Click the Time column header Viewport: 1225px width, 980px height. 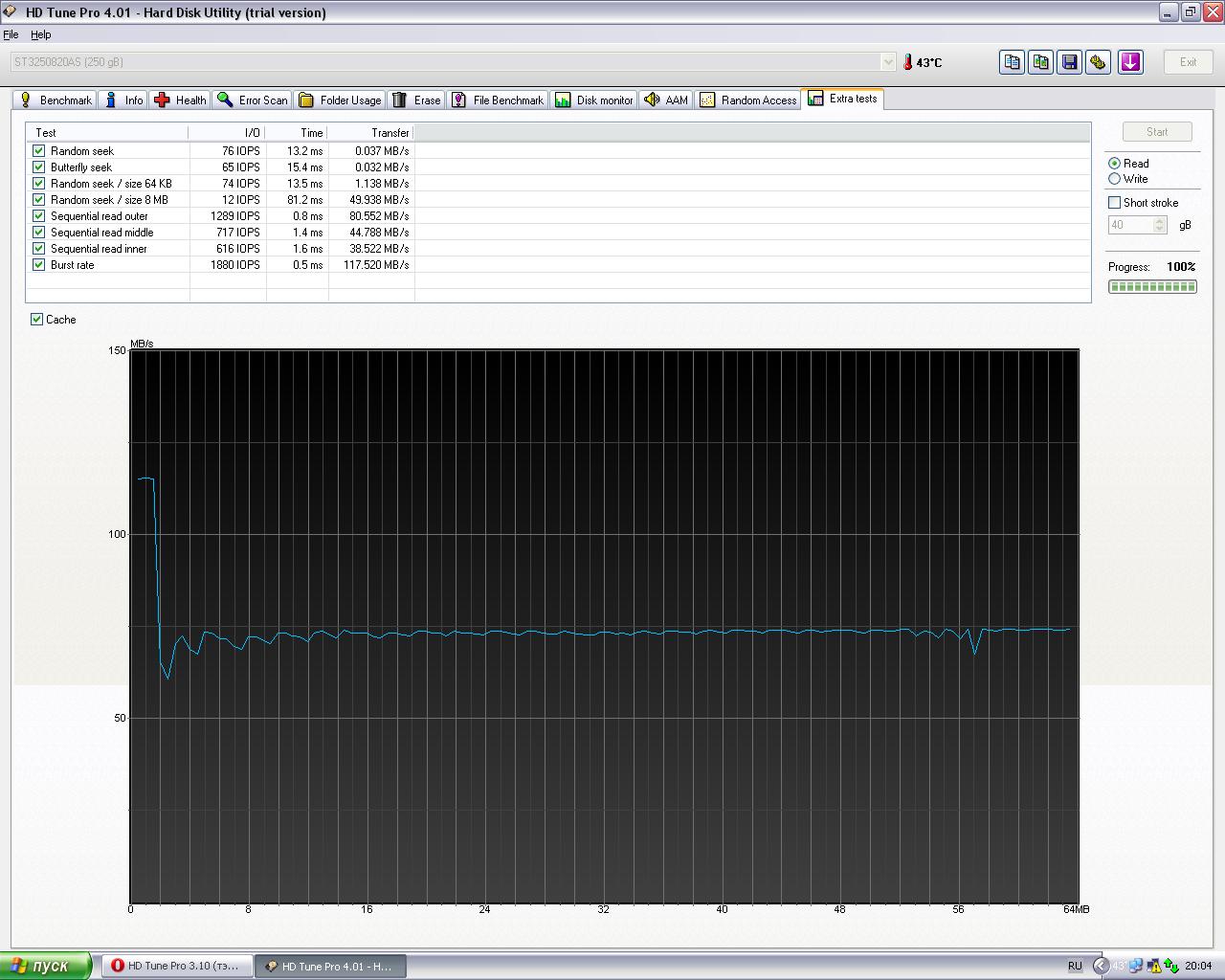click(x=297, y=133)
